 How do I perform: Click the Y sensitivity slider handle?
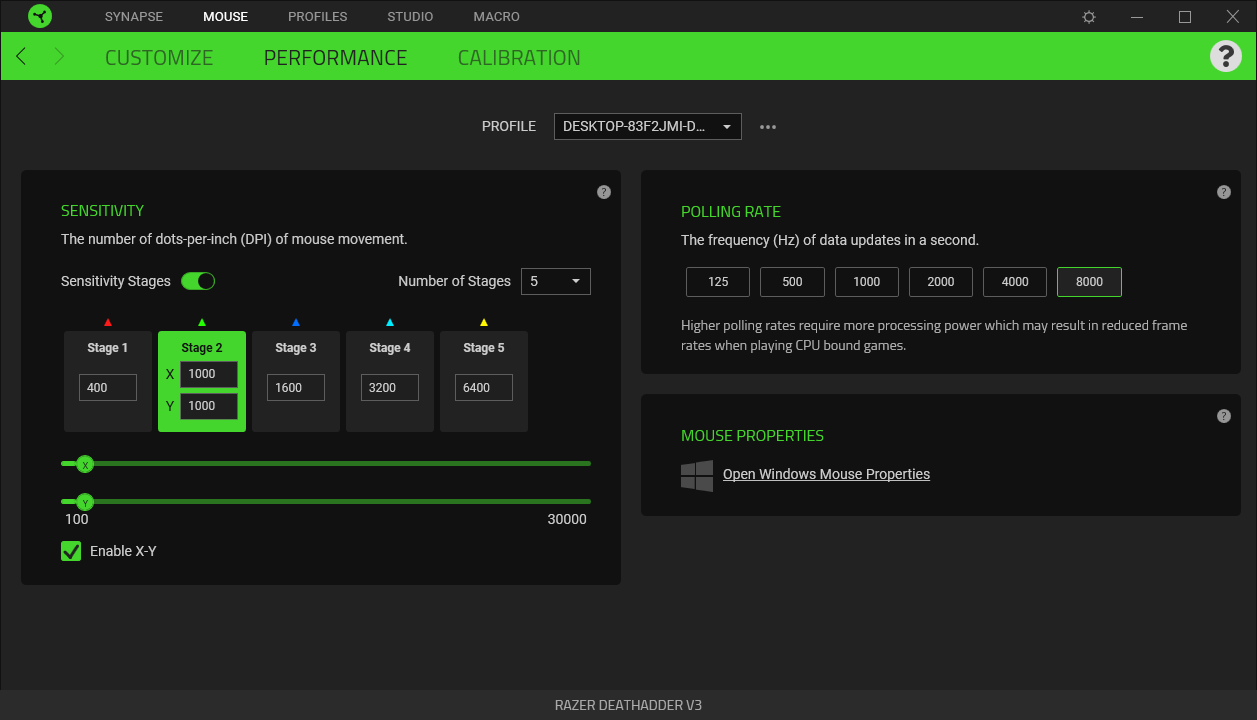(85, 502)
